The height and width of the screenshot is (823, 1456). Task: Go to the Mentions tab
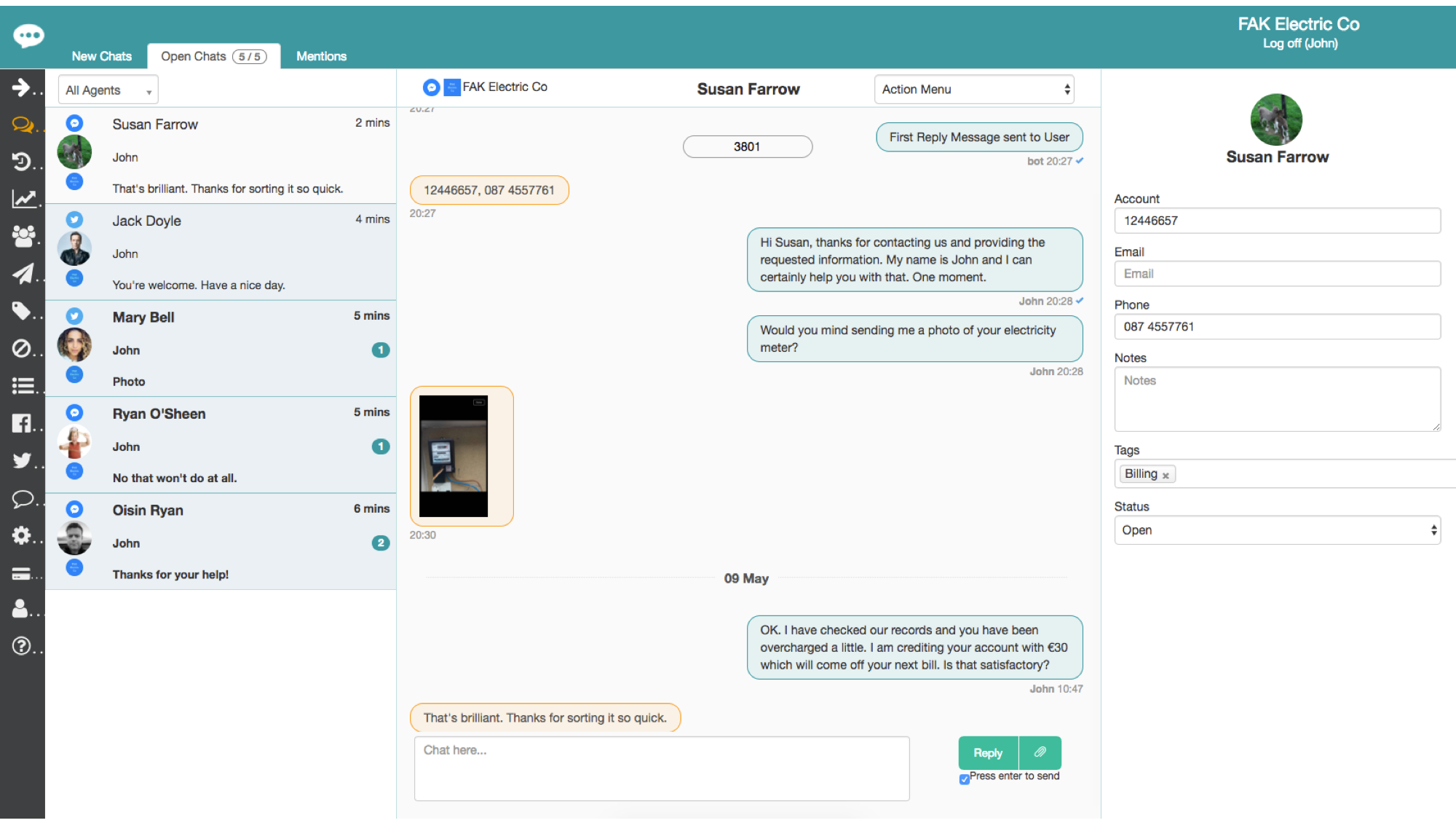pos(321,56)
